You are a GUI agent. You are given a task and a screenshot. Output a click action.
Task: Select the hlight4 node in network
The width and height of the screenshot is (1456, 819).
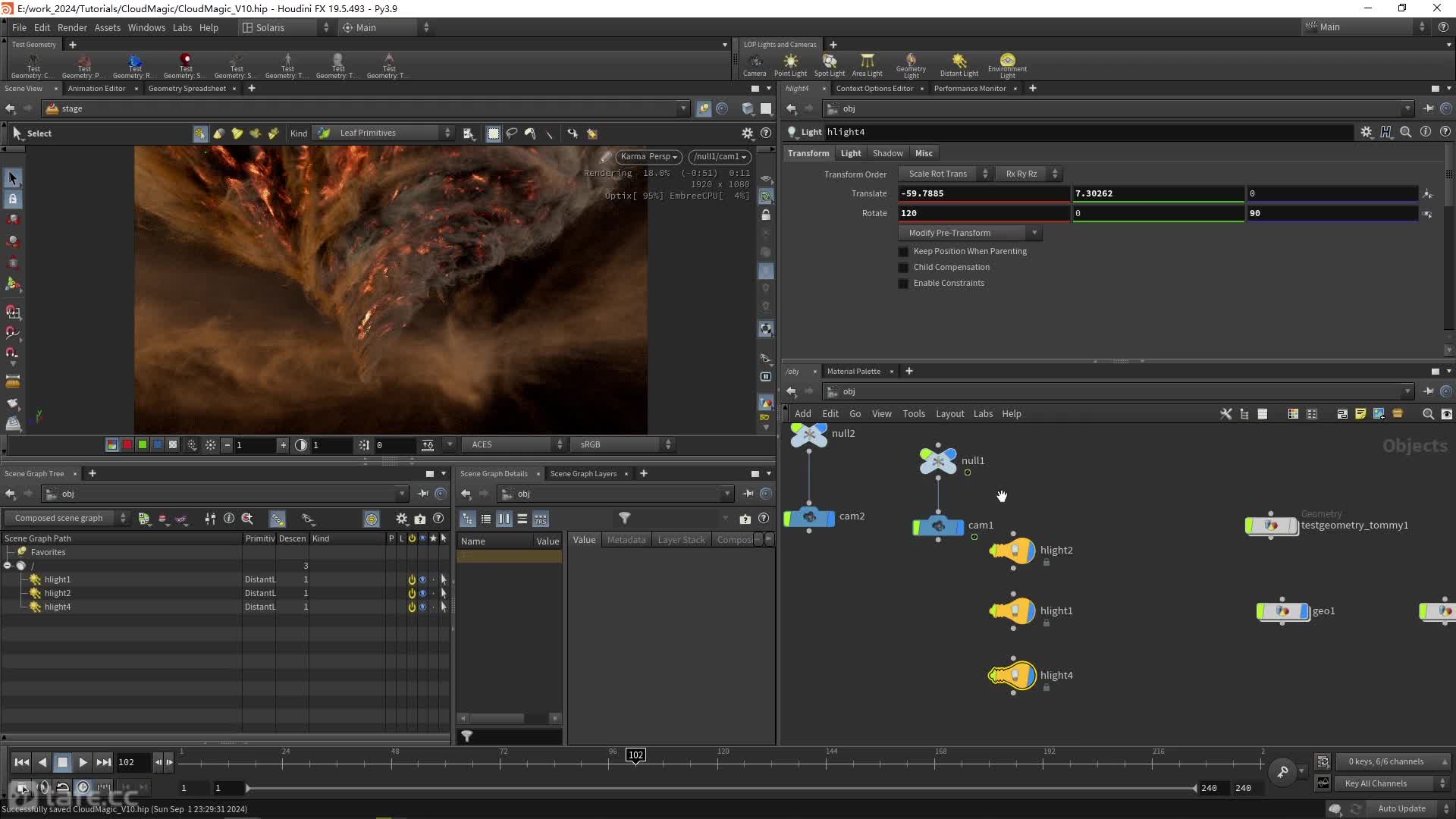point(1013,675)
